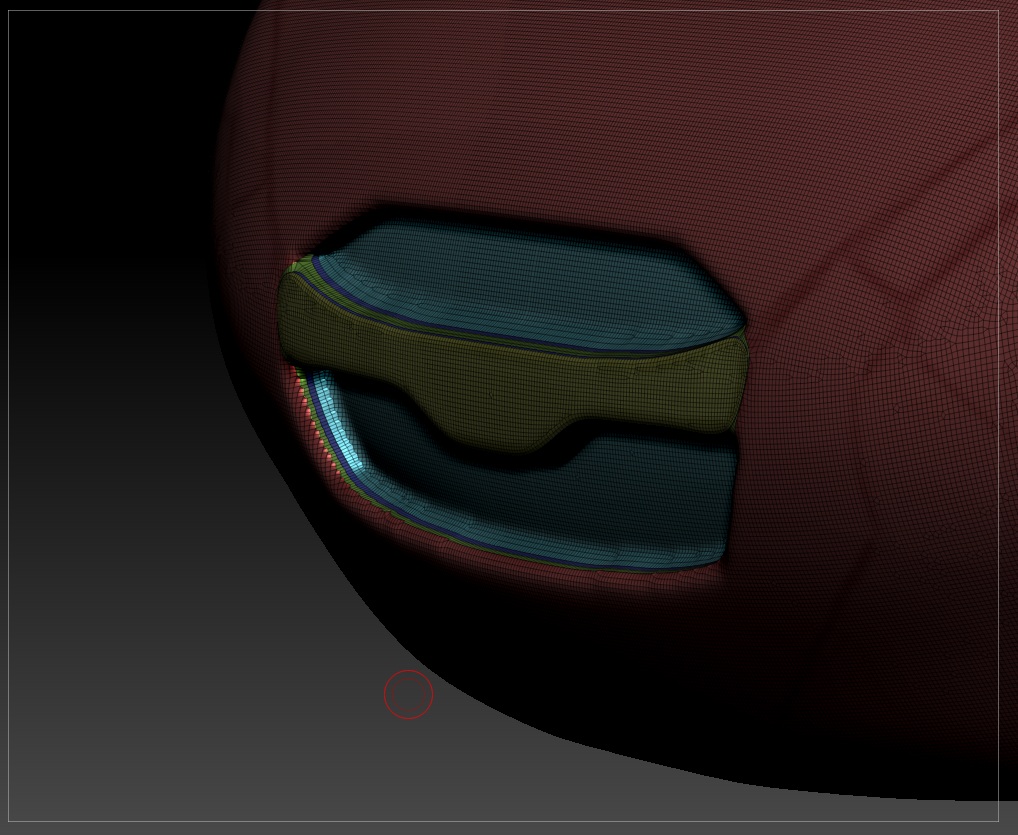
Task: Click the left end of the yellow-green band
Action: (x=300, y=320)
